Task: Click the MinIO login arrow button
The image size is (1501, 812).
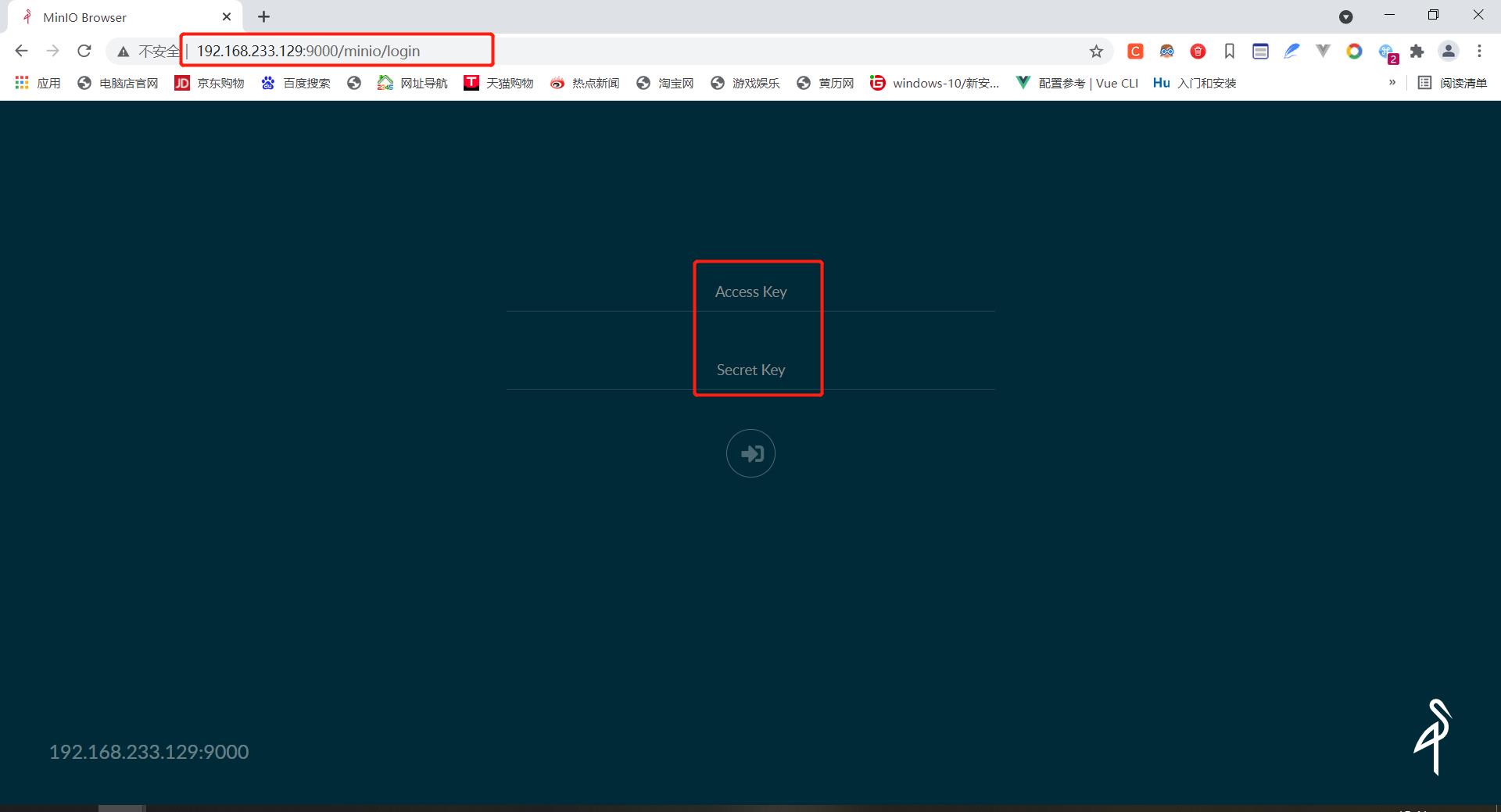Action: pyautogui.click(x=750, y=453)
